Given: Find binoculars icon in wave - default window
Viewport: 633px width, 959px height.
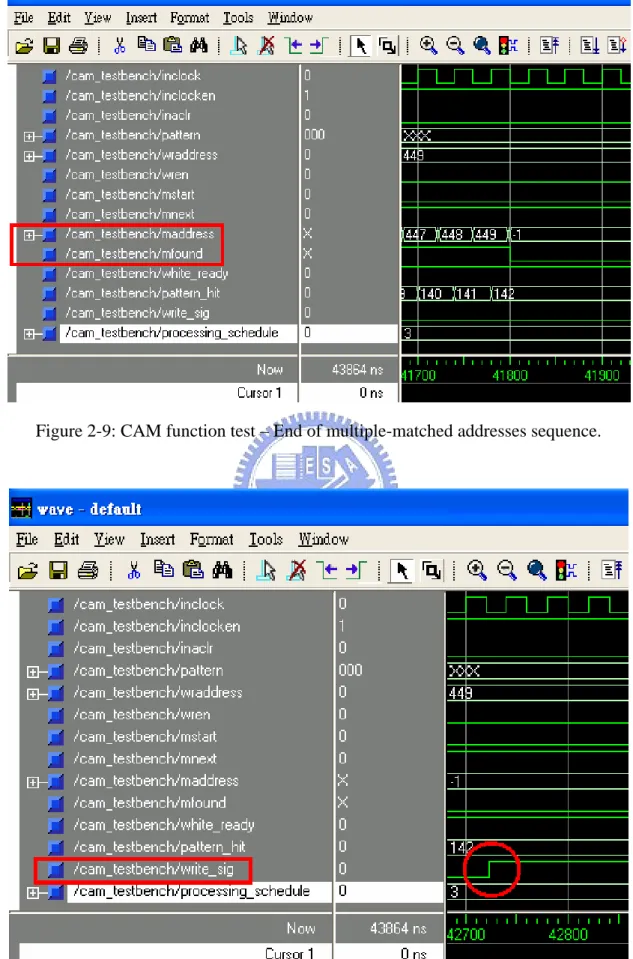Looking at the screenshot, I should (x=221, y=571).
